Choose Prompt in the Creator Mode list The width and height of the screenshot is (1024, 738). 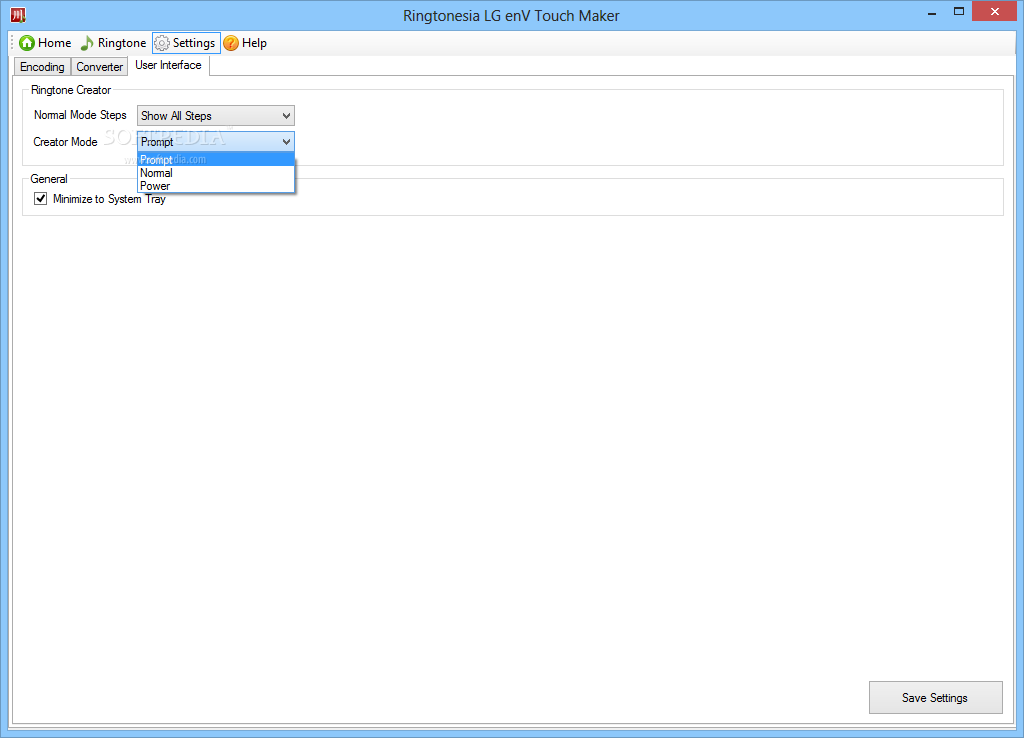tap(216, 159)
